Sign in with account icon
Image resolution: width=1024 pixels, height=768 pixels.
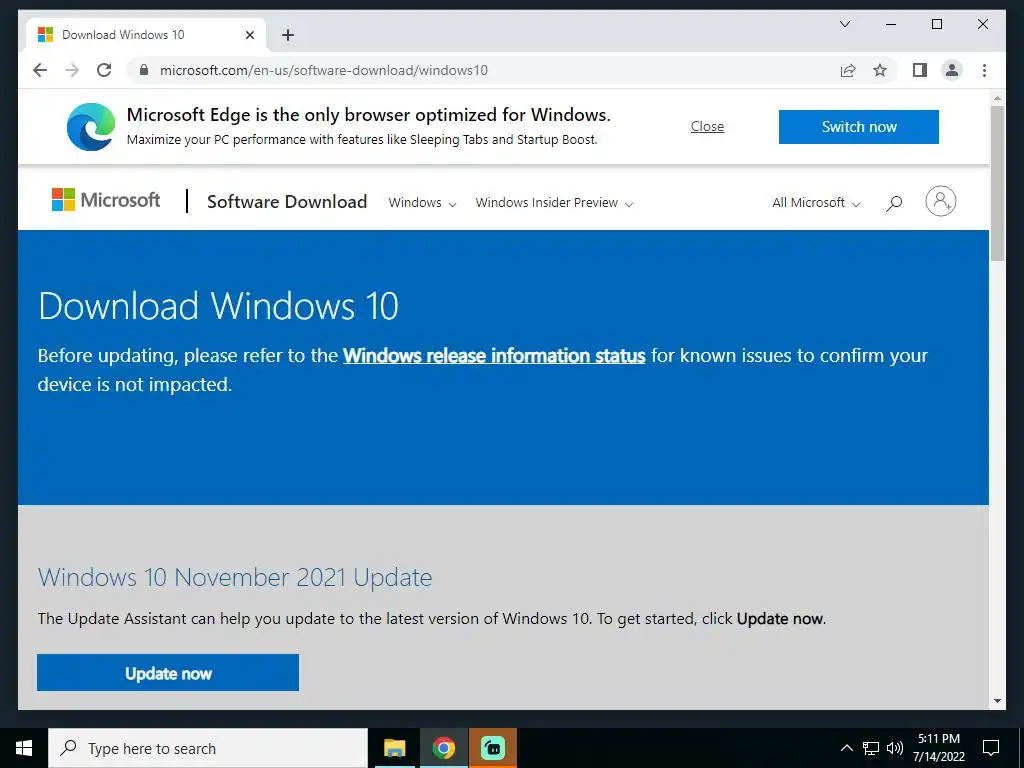coord(940,201)
